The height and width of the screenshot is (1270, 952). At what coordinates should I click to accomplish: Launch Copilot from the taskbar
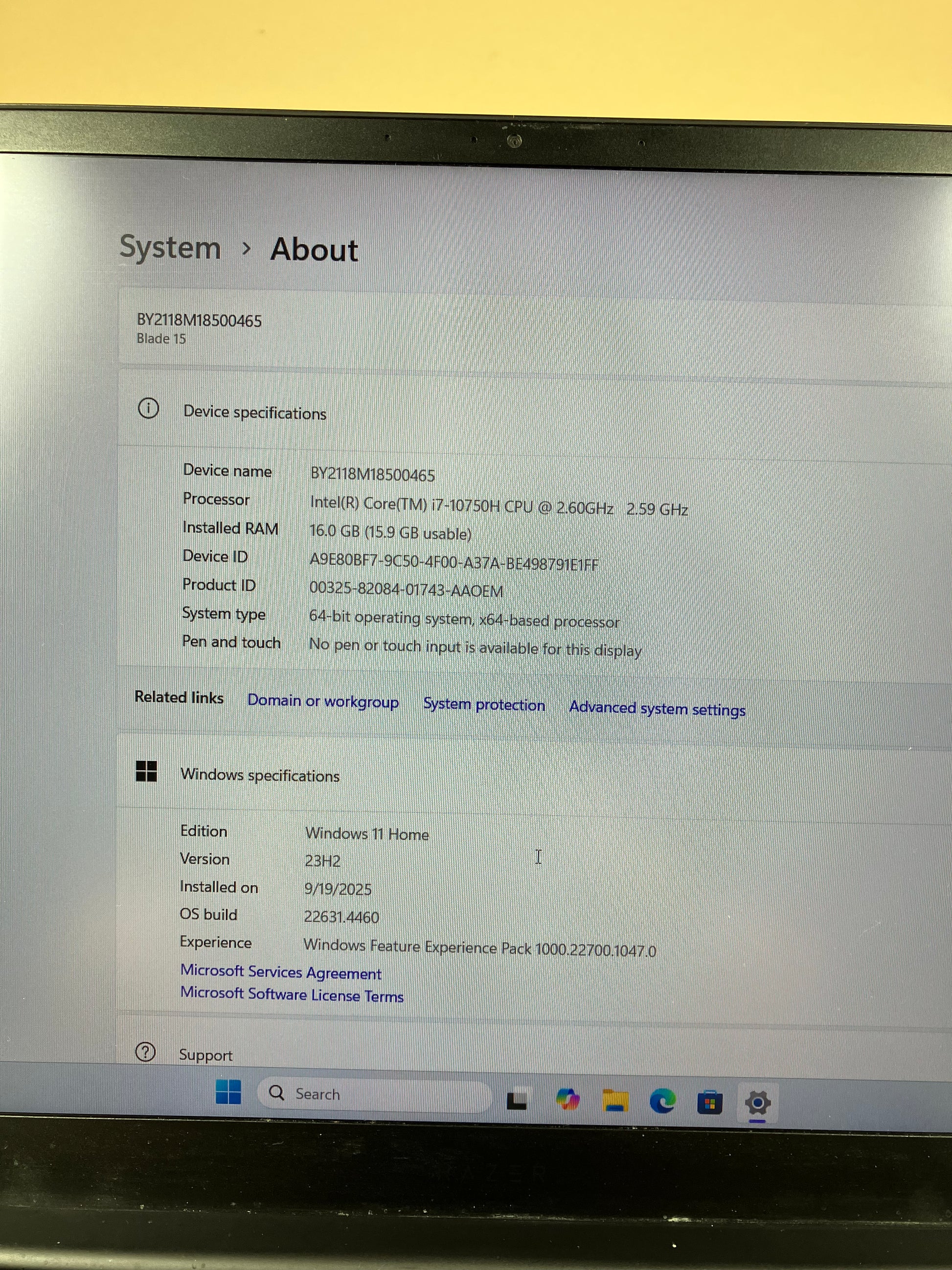pos(567,1100)
